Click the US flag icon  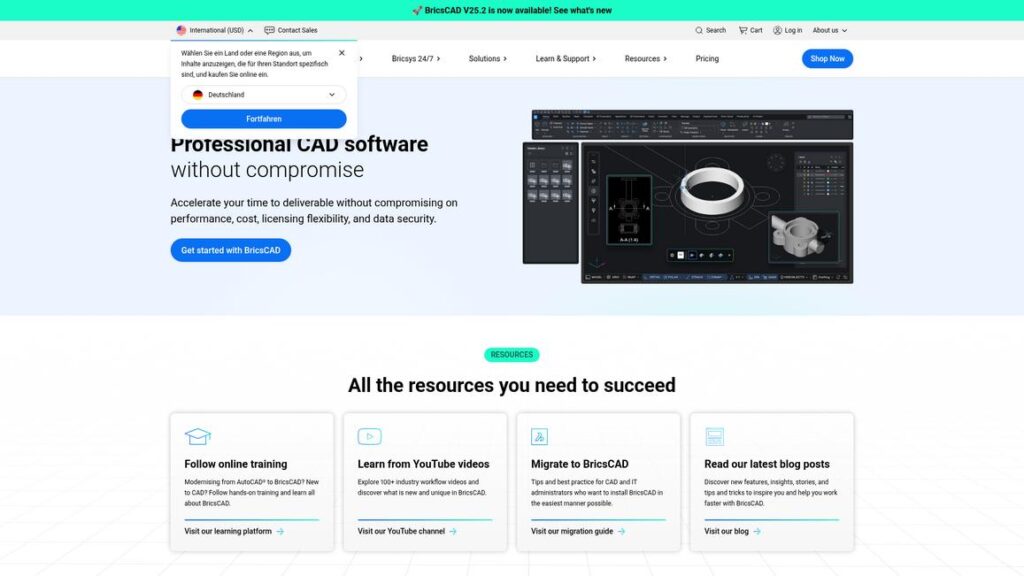click(x=181, y=30)
